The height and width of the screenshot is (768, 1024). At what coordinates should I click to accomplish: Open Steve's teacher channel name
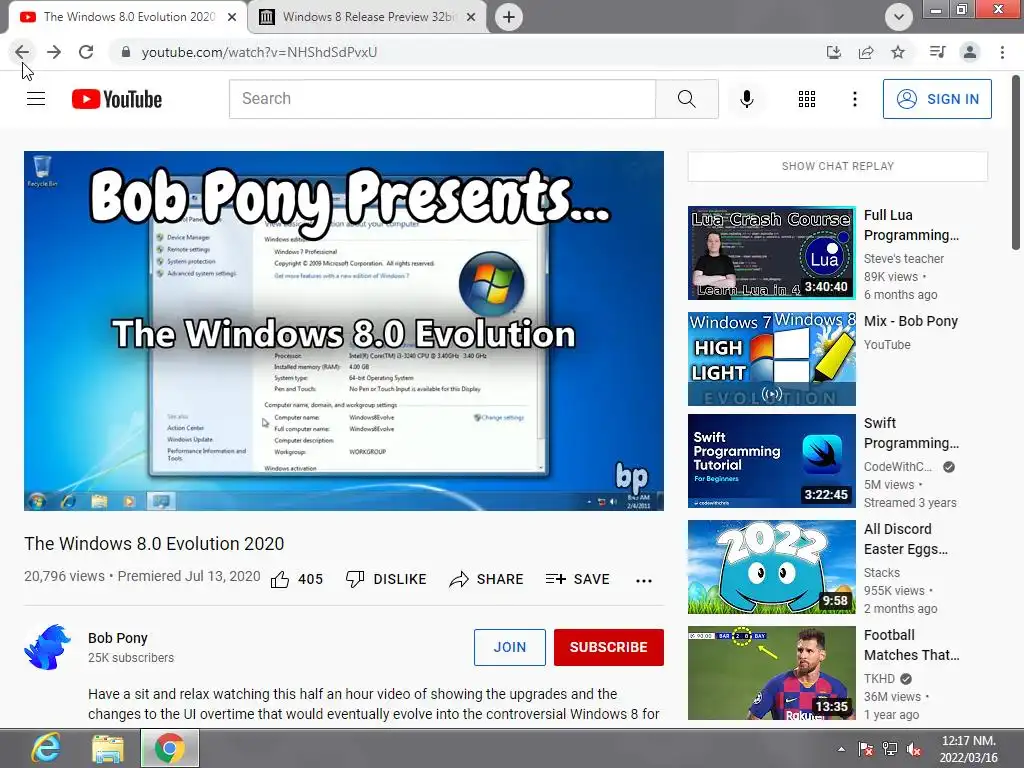(904, 259)
